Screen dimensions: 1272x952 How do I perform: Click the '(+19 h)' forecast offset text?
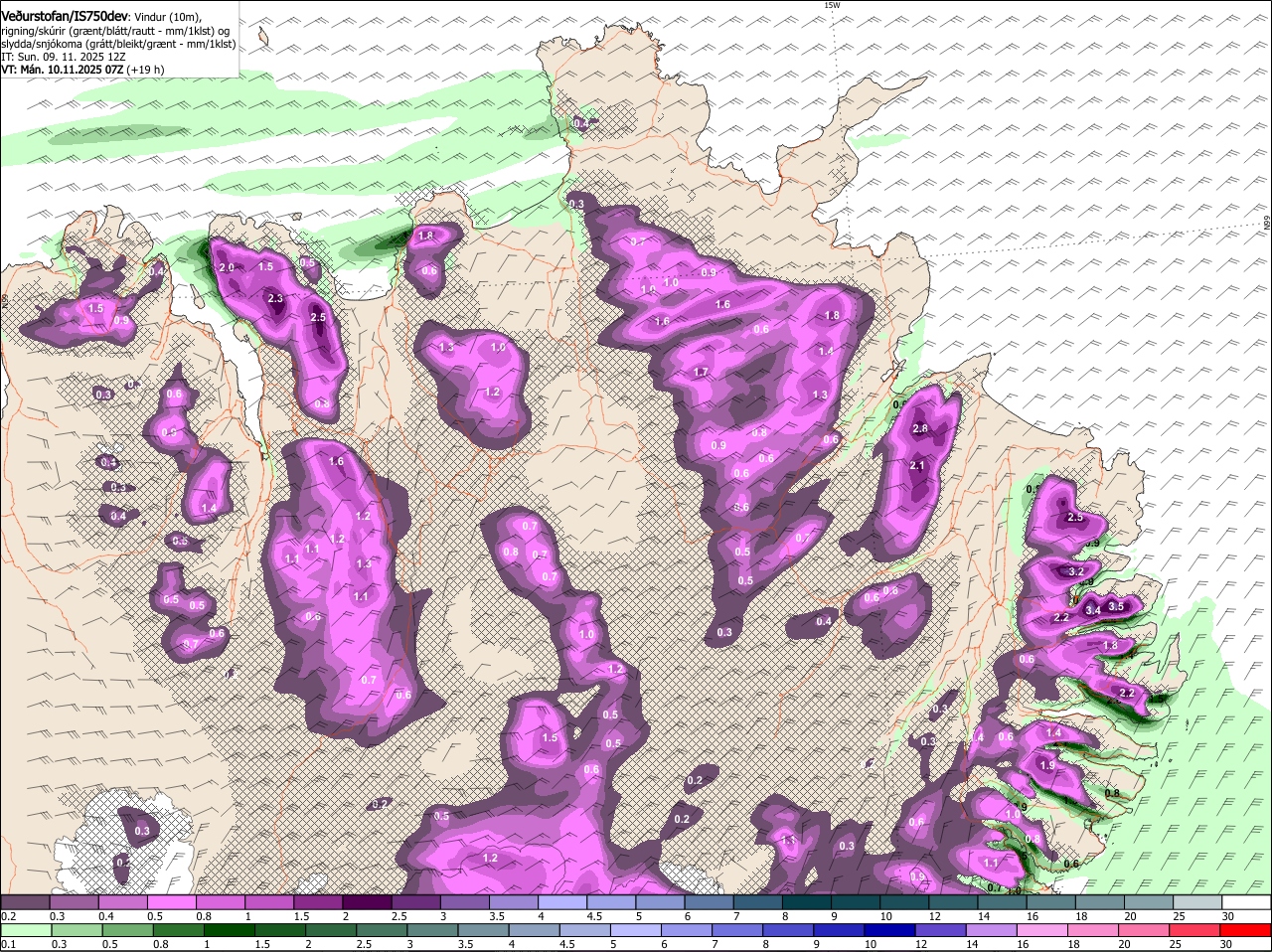click(x=145, y=70)
